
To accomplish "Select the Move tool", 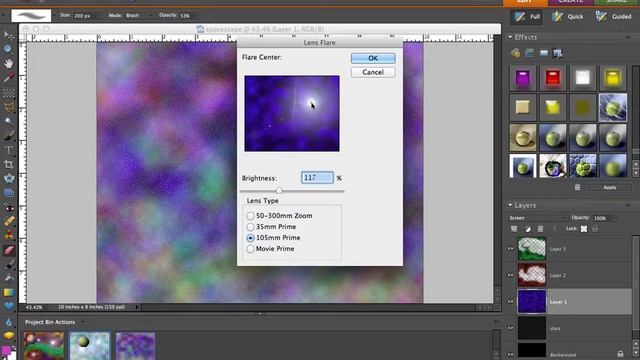I will [x=9, y=35].
